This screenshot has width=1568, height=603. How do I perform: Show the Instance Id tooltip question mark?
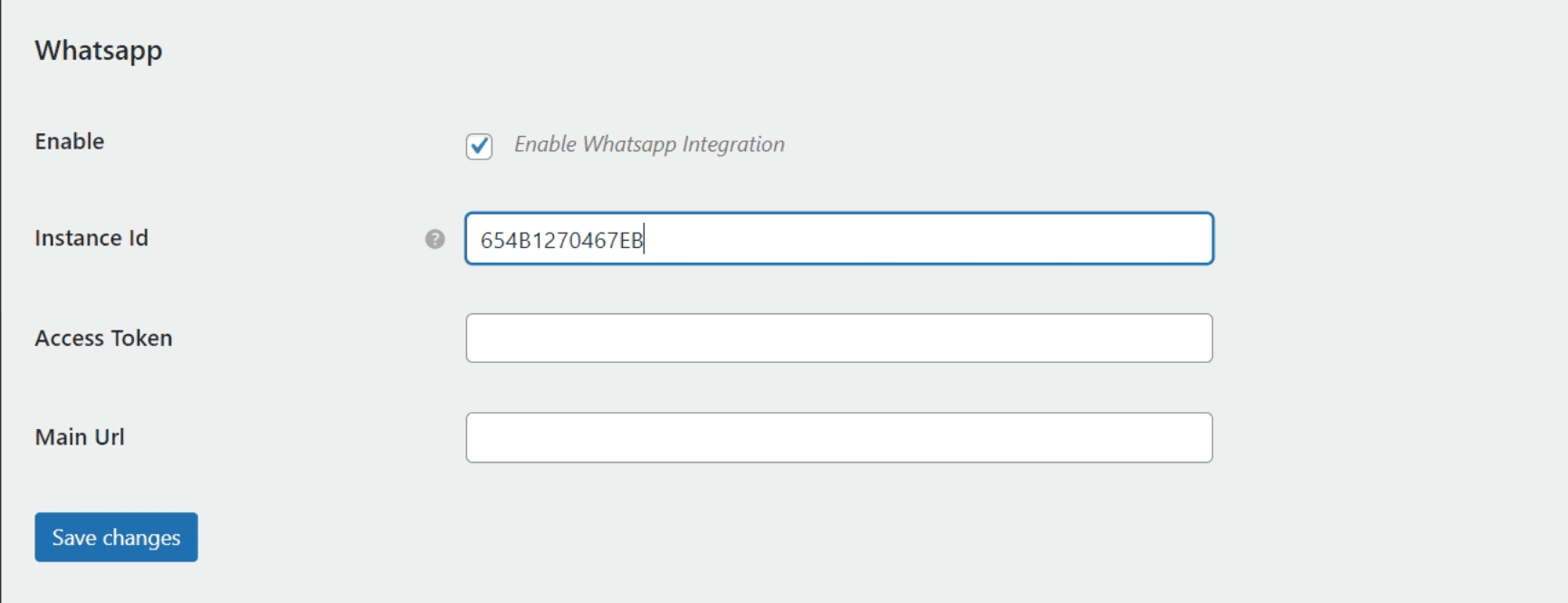click(x=435, y=239)
